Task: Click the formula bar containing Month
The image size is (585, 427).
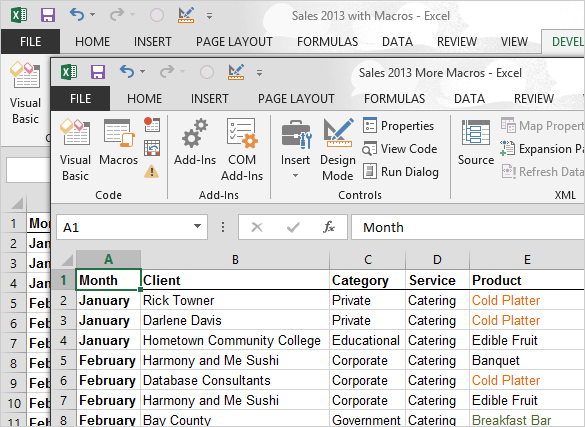Action: 468,227
